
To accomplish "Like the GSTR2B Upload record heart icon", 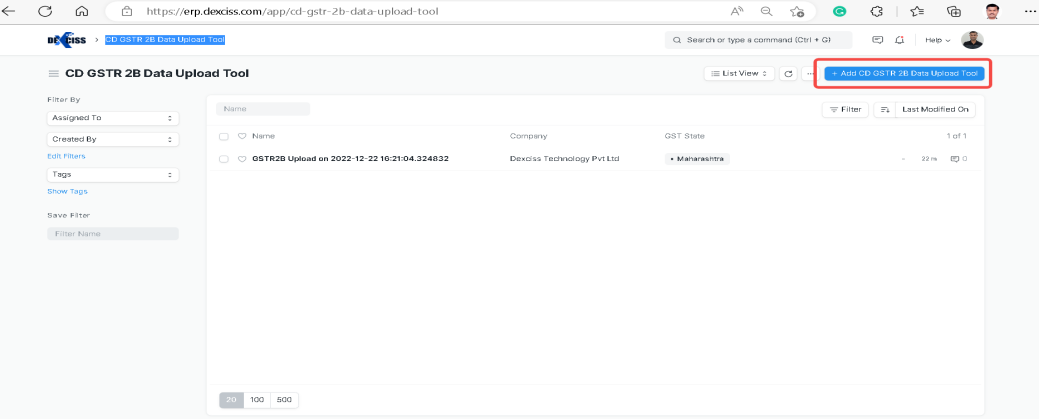I will (x=242, y=159).
